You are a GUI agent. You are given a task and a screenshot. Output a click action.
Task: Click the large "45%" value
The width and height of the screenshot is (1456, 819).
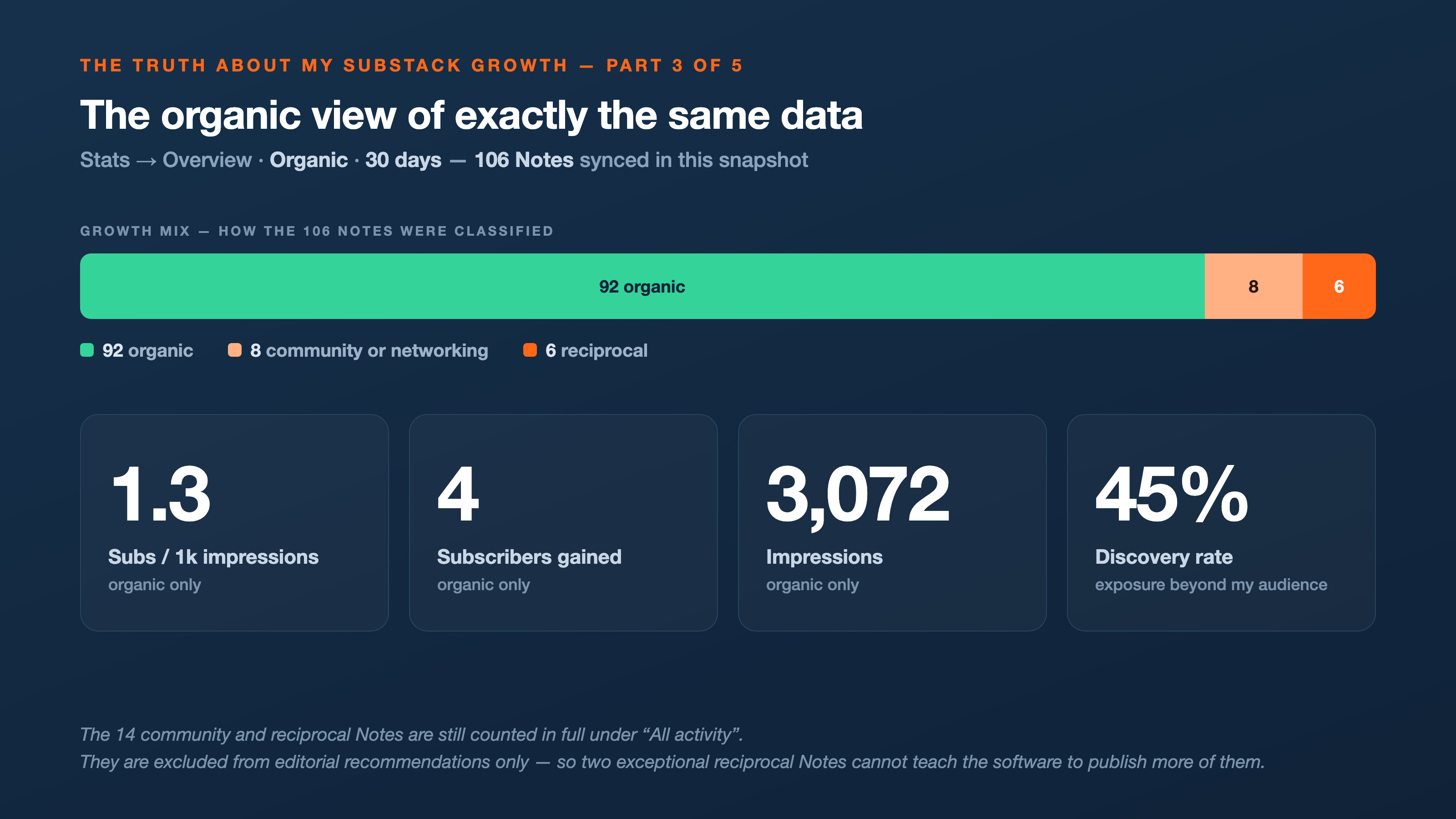pos(1172,494)
